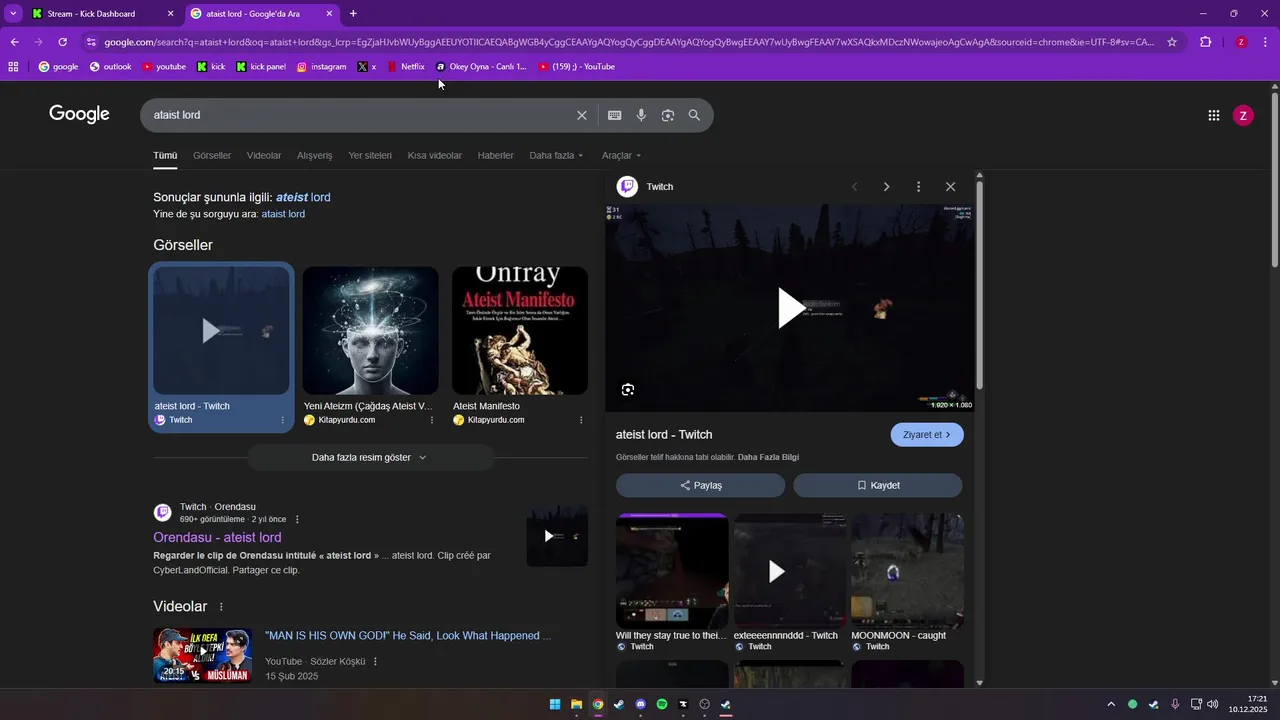Start voice search with the microphone icon

642,115
